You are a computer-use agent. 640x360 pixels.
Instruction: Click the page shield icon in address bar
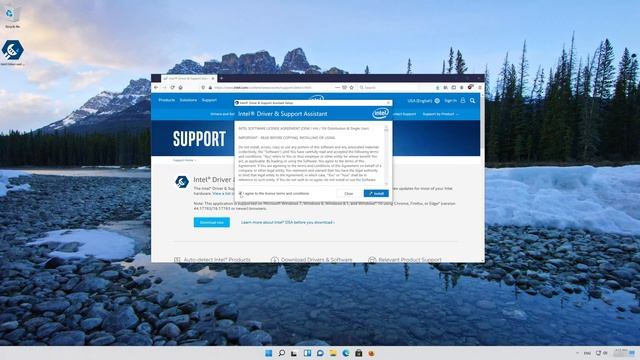click(203, 87)
